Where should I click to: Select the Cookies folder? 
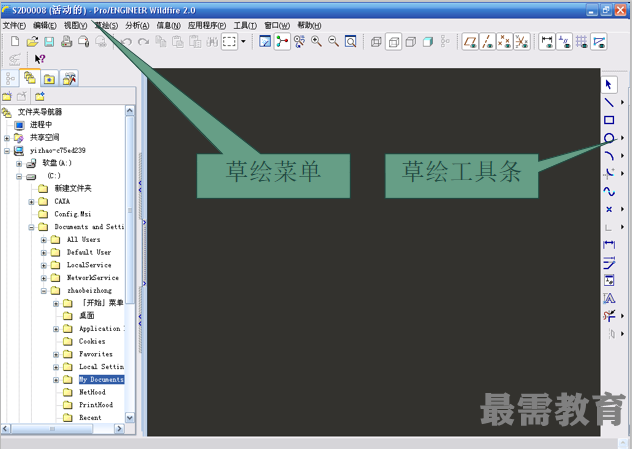[92, 341]
